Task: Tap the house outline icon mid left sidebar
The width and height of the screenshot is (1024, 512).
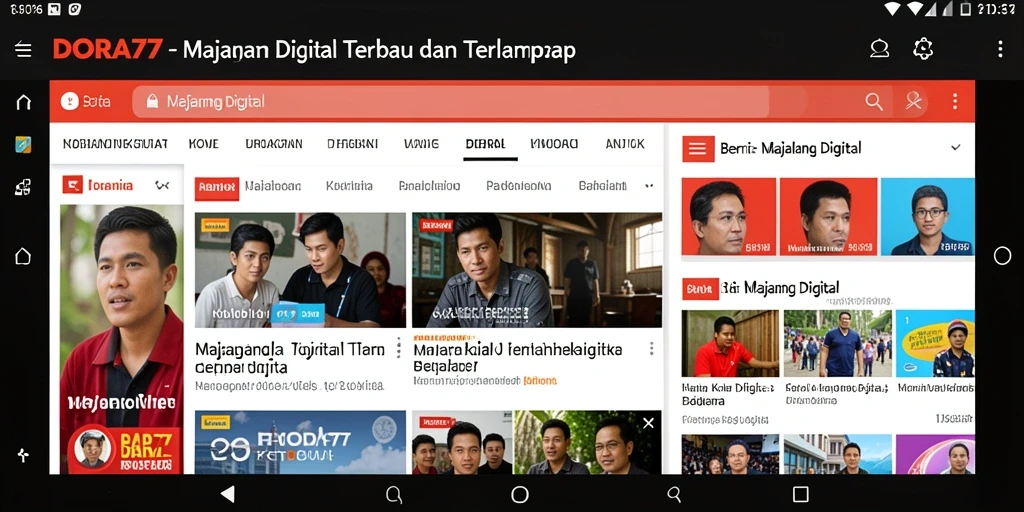Action: (23, 256)
